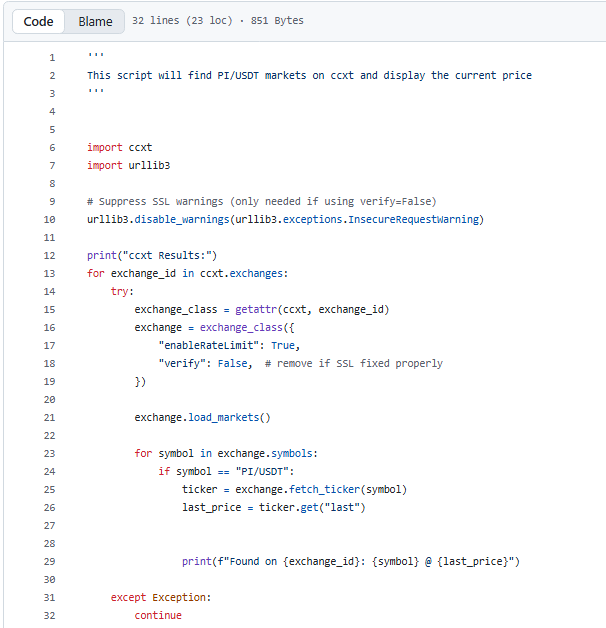
Task: Click 'load_markets' on line 21
Action: [223, 418]
